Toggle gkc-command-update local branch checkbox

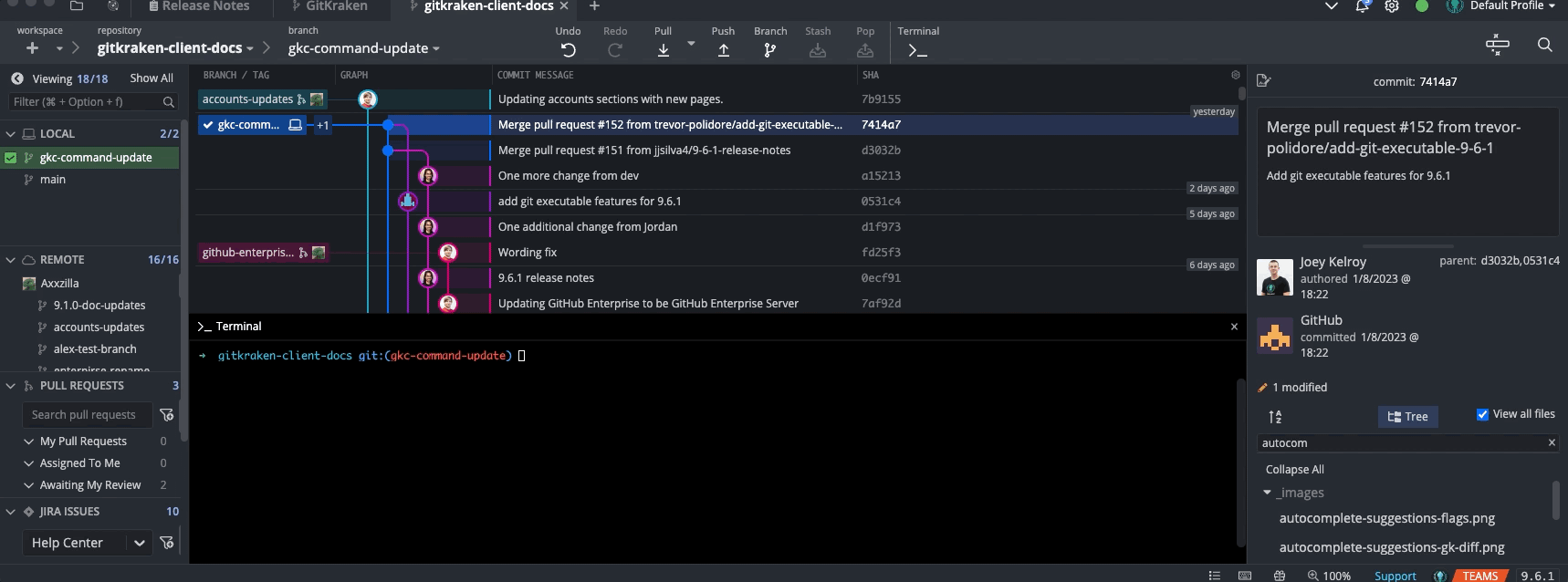(11, 158)
